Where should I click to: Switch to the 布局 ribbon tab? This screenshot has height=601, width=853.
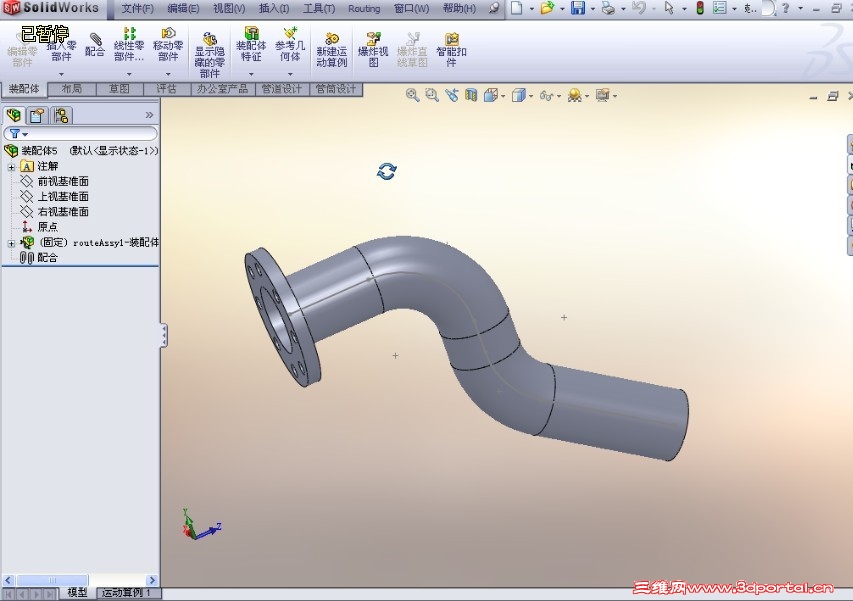(72, 89)
